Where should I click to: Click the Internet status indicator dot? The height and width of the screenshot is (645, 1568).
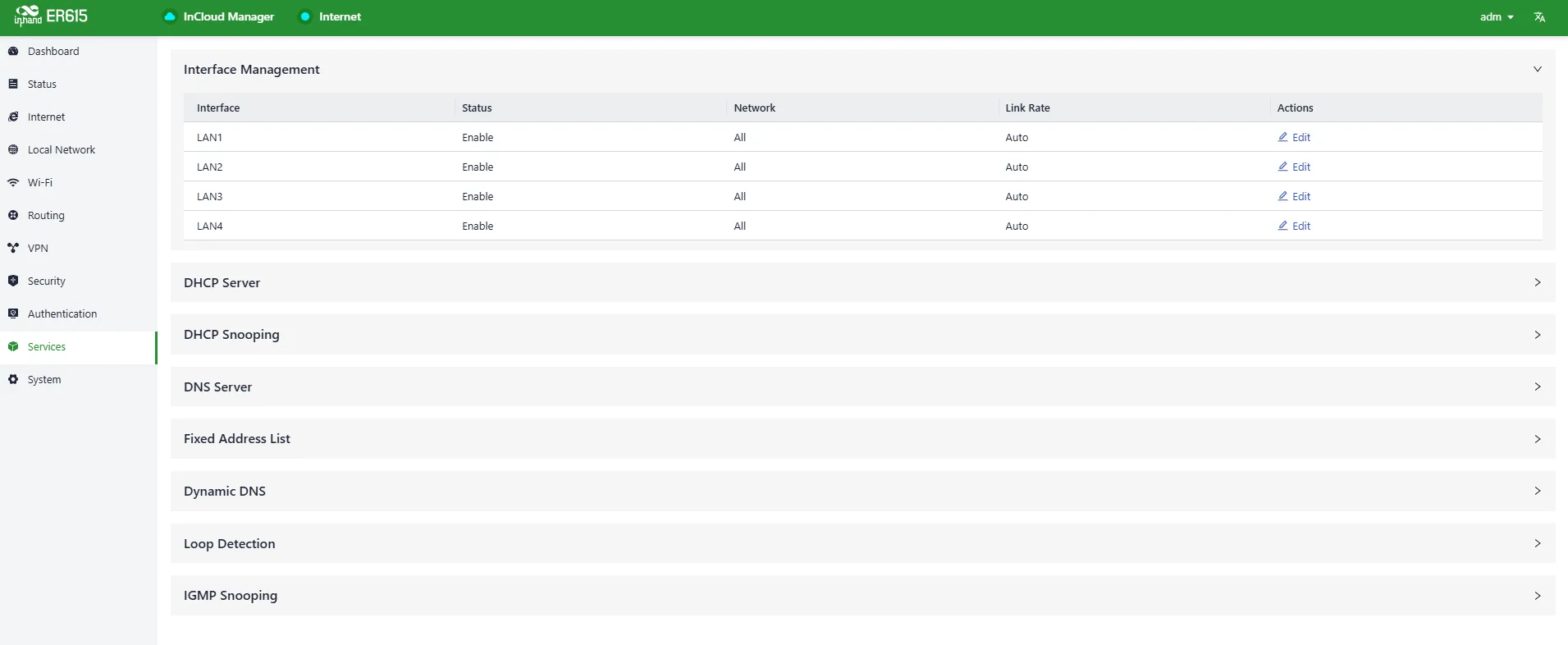click(305, 16)
